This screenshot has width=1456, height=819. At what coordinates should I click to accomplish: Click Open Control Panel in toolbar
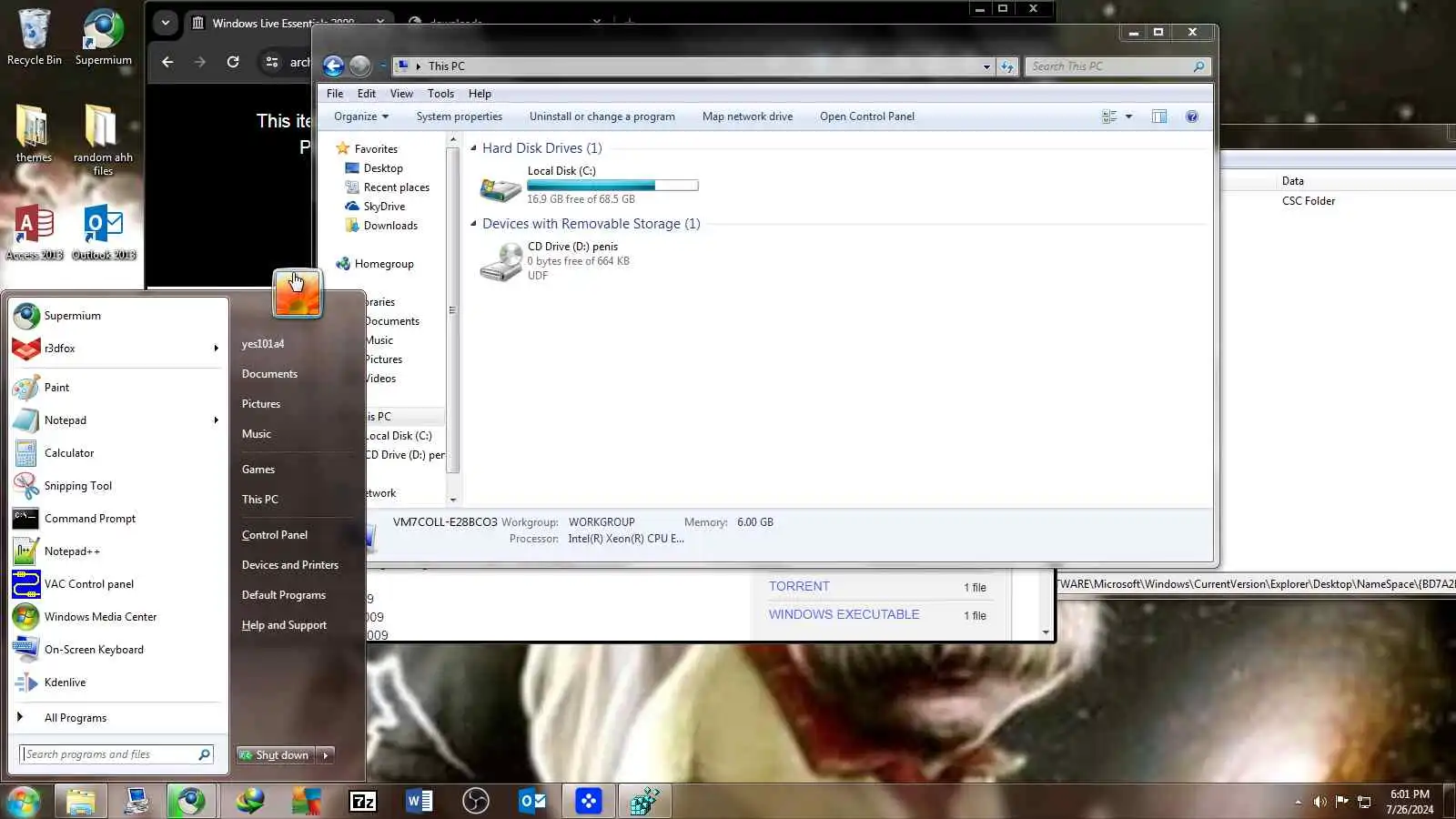coord(867,116)
